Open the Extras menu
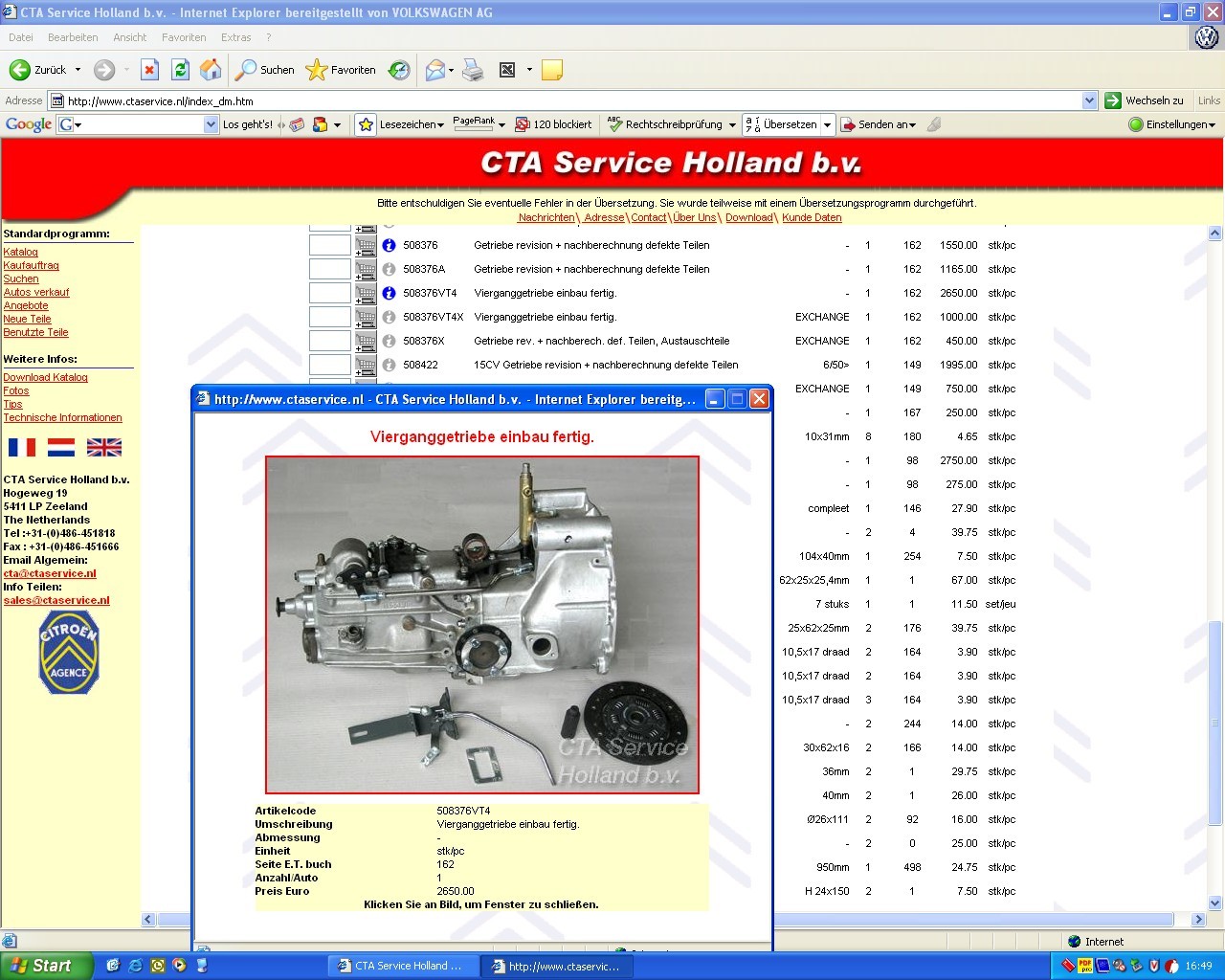Viewport: 1225px width, 980px height. pos(235,37)
